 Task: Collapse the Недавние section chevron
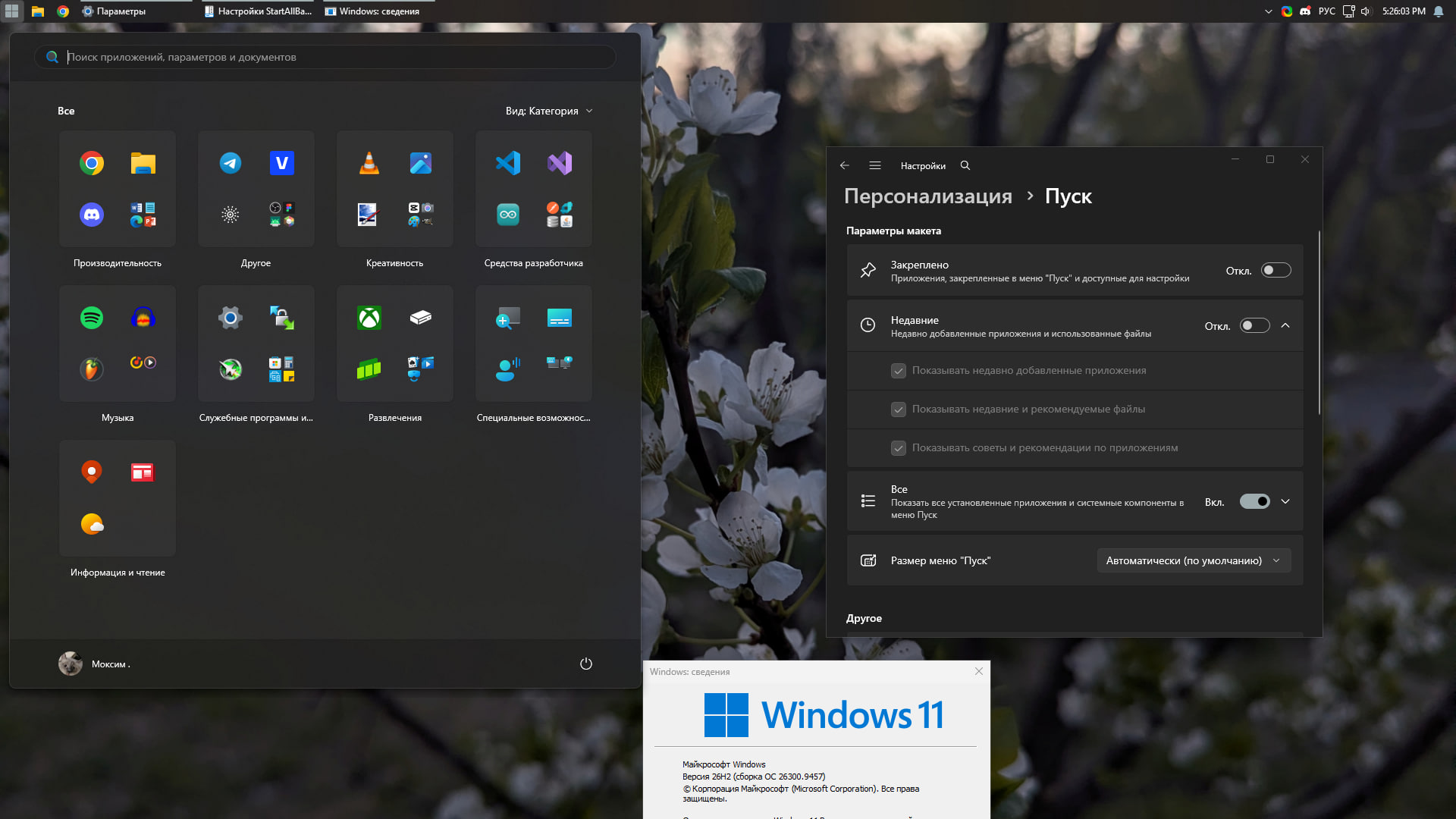(x=1285, y=325)
